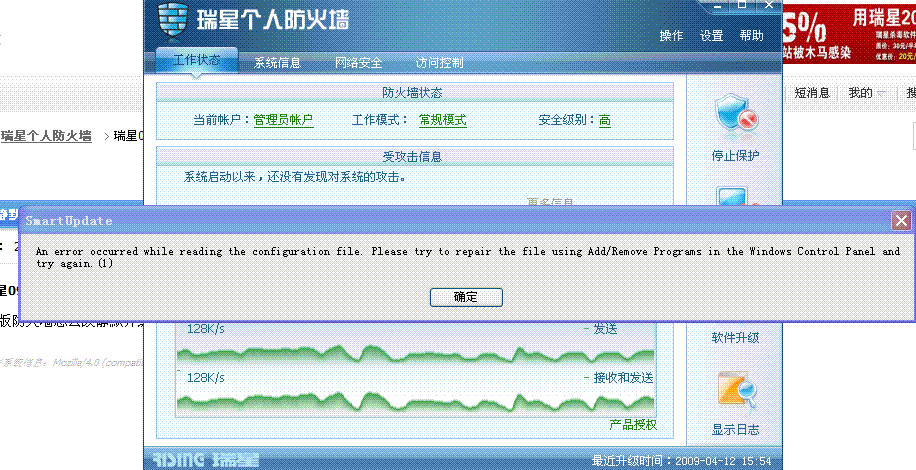
Task: Click 瑞星个人防火墙 breadcrumb link on the web page
Action: coord(46,137)
